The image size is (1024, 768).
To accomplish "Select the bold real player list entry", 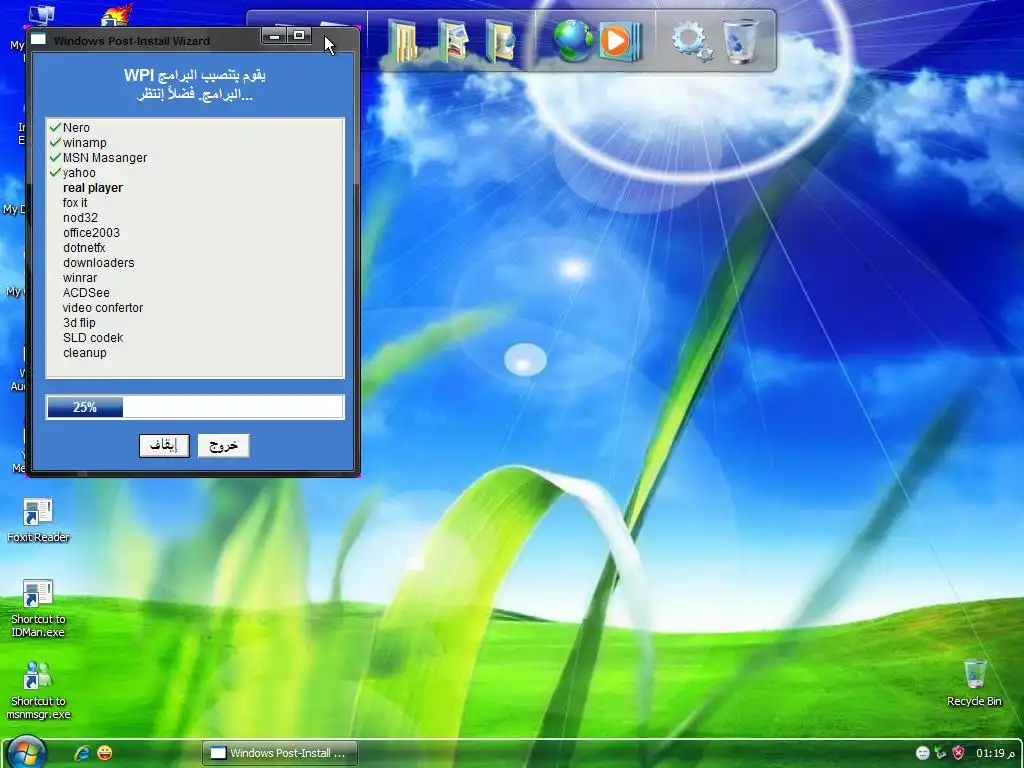I will 93,188.
